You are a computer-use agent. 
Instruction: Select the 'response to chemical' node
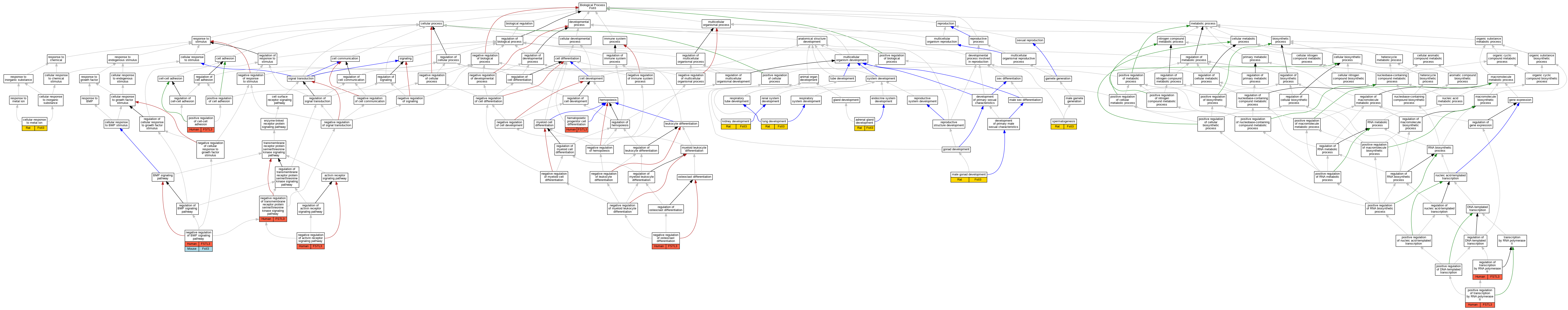(56, 59)
